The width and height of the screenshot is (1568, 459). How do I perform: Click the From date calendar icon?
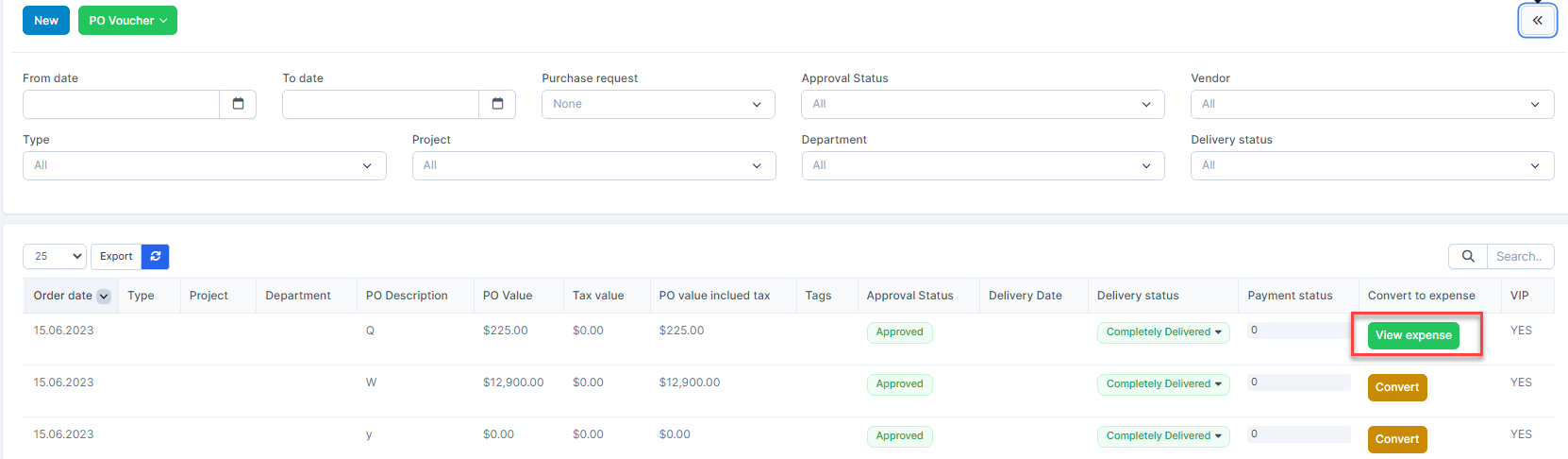tap(238, 104)
